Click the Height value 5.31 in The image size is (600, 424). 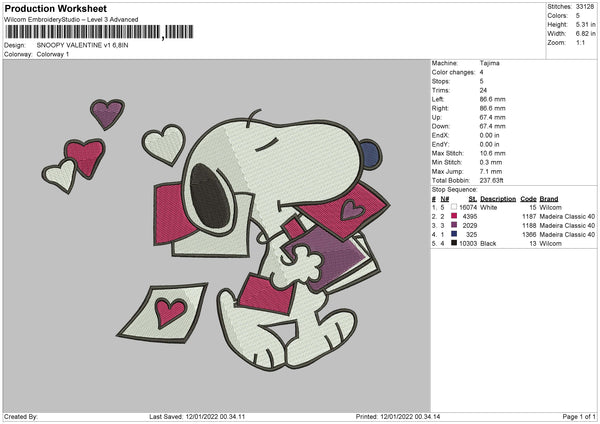585,24
